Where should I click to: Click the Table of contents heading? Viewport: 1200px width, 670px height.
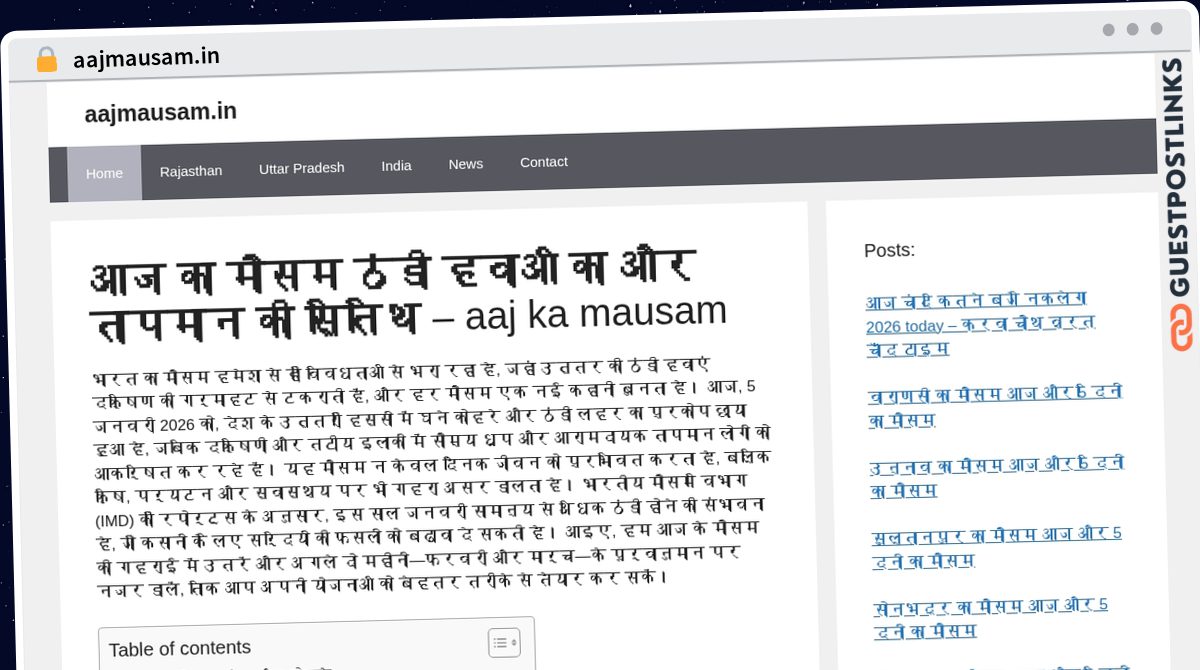click(180, 648)
